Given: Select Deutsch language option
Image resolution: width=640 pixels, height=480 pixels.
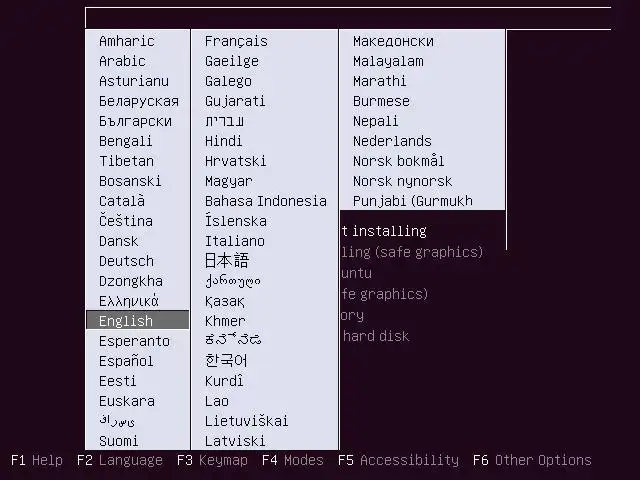Looking at the screenshot, I should tap(126, 261).
